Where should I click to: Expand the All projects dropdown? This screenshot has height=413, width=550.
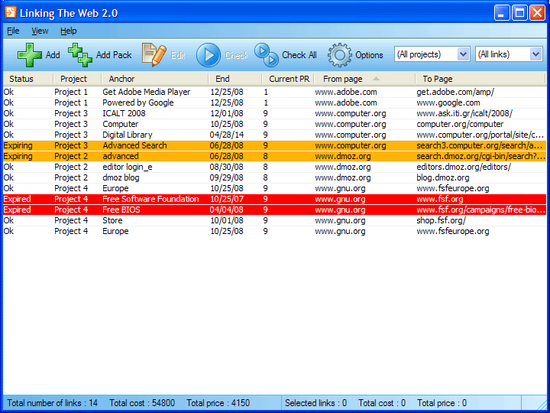click(463, 54)
